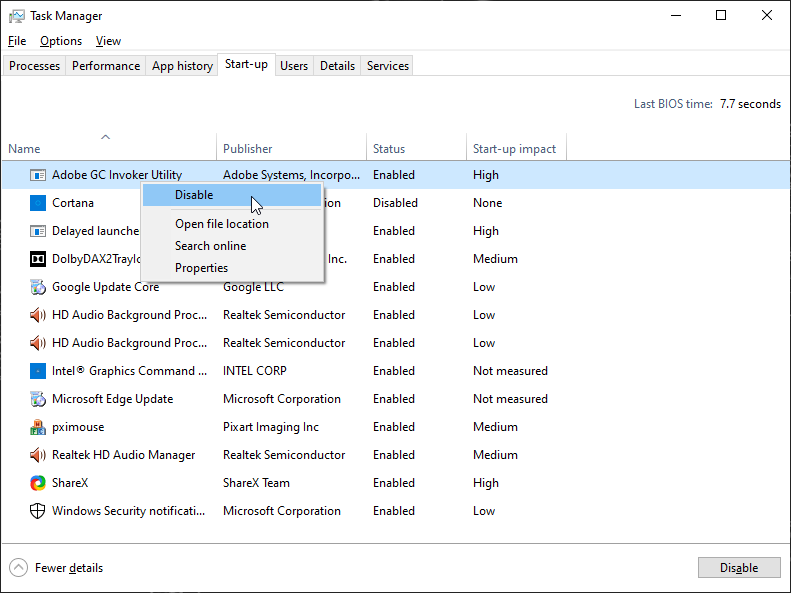Click the pximouse icon
Viewport: 791px width, 593px height.
coord(38,427)
